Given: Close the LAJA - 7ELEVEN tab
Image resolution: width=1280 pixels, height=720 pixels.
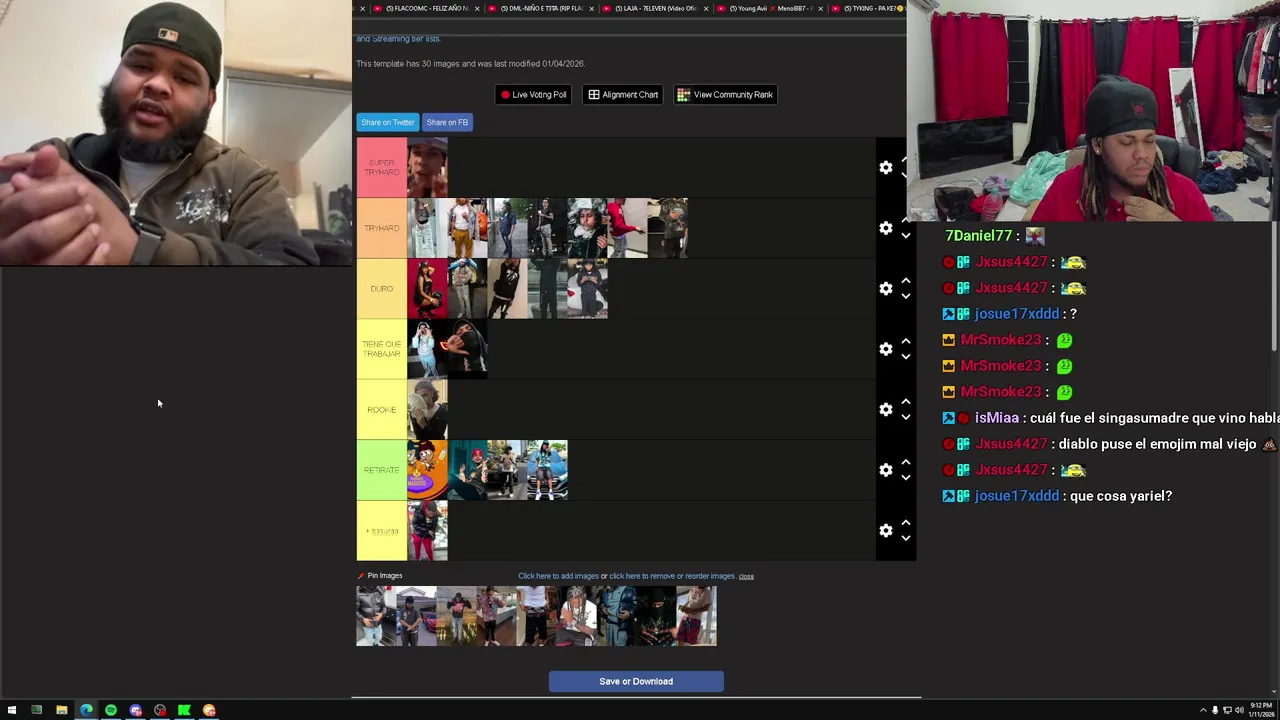Looking at the screenshot, I should [x=705, y=8].
